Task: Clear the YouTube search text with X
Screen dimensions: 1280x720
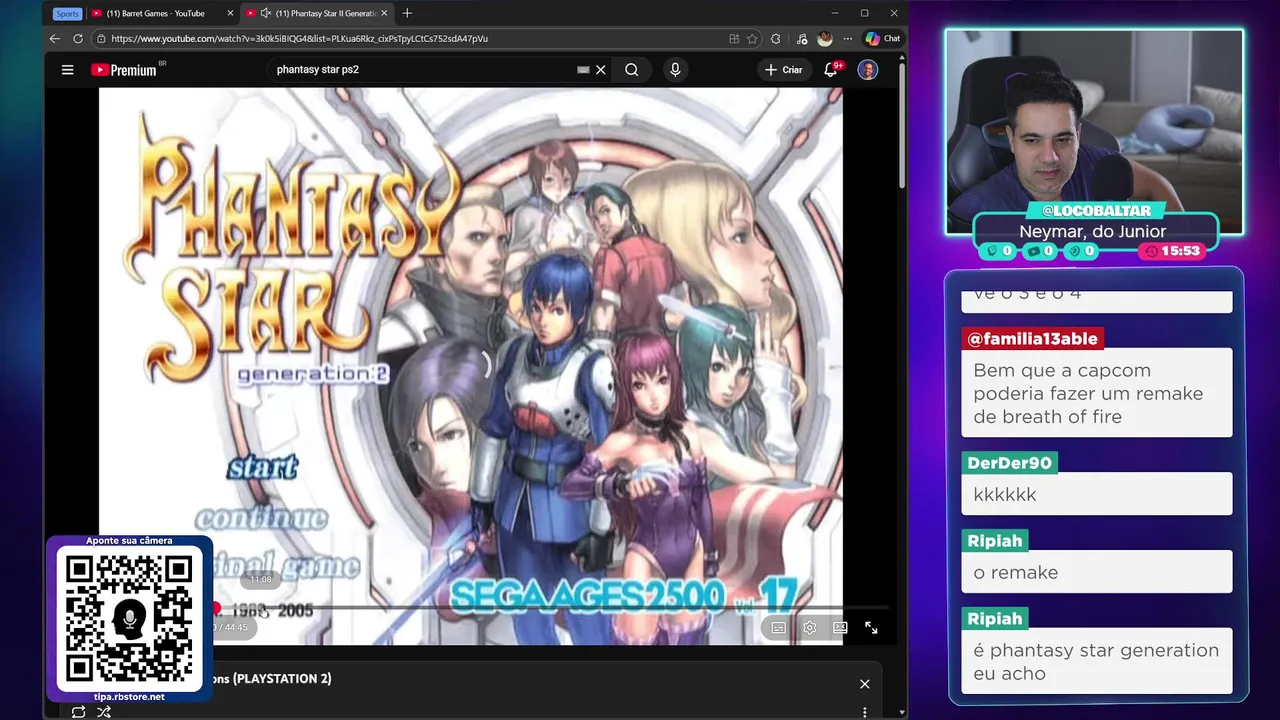Action: [601, 70]
